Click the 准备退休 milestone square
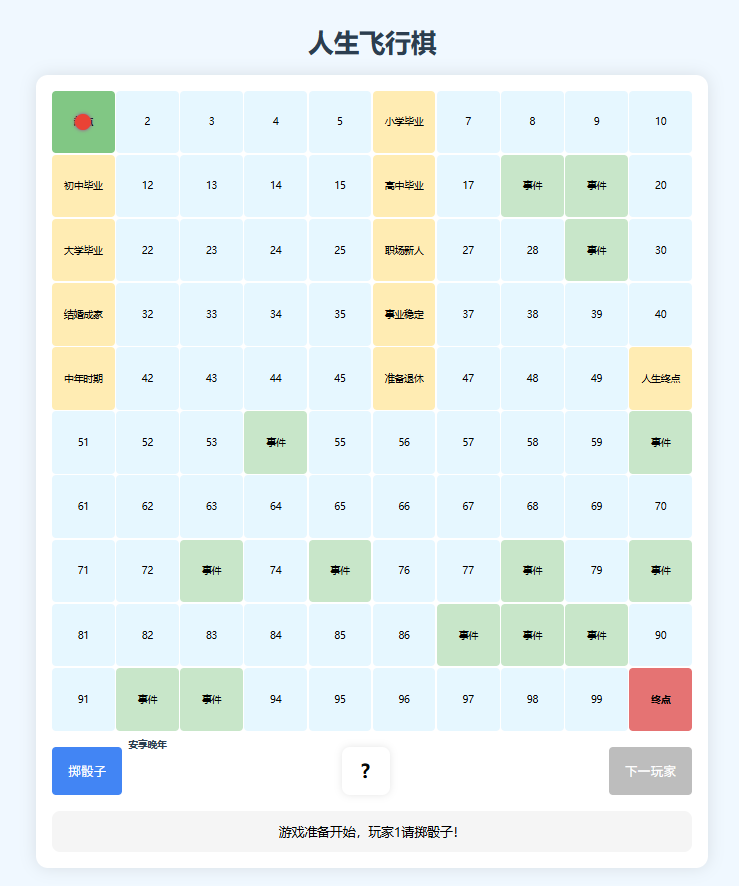 click(x=404, y=378)
